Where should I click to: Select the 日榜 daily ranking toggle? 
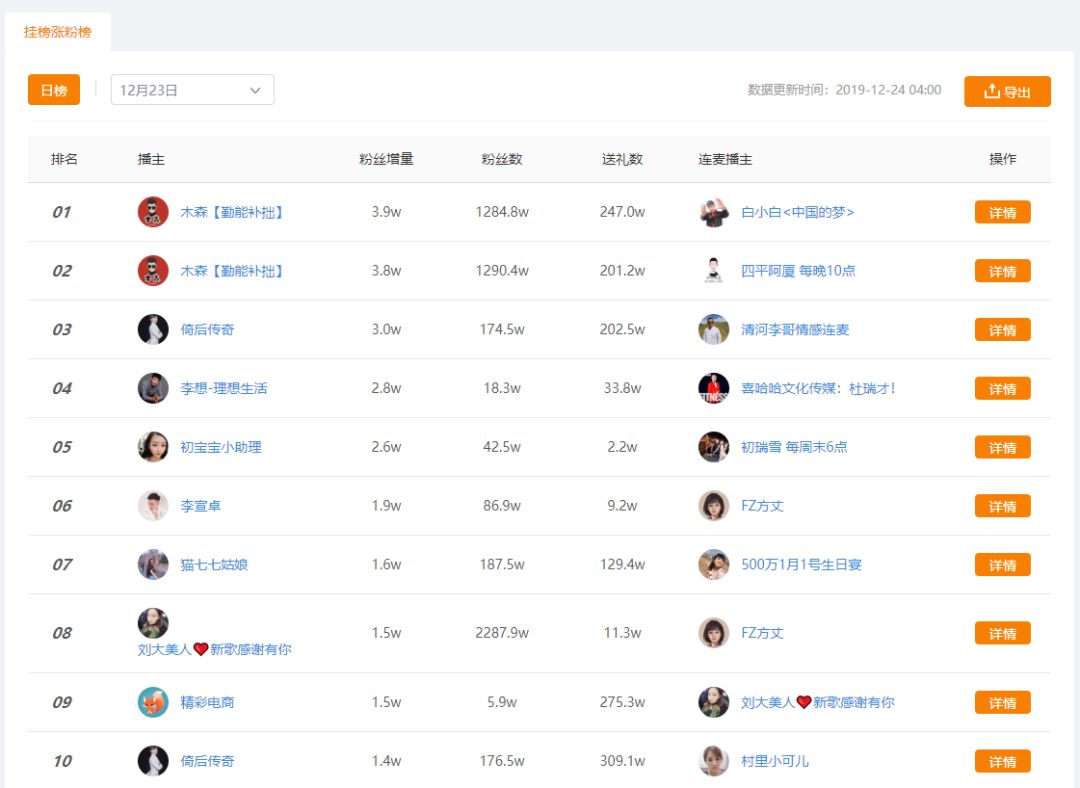coord(54,90)
